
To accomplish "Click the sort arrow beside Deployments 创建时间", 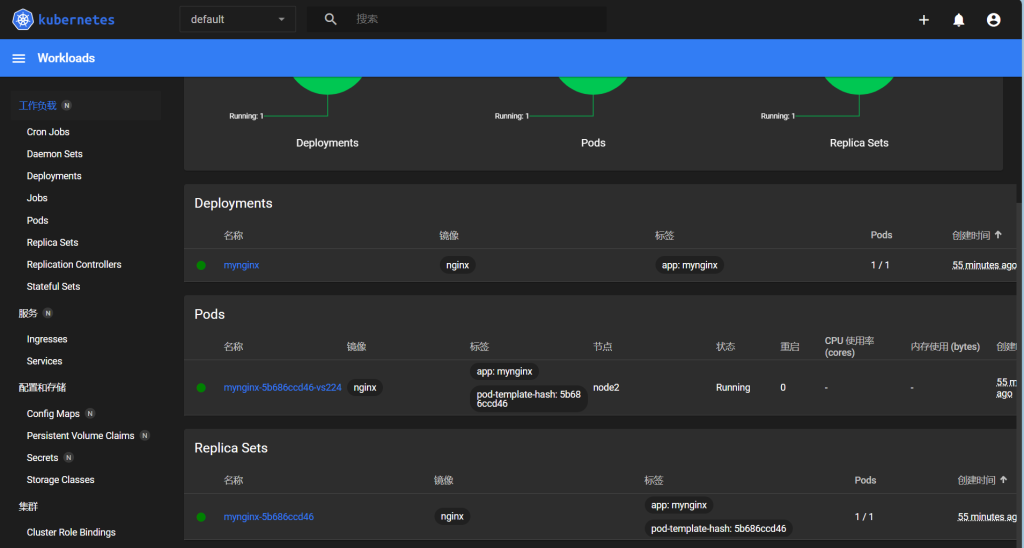I will point(998,235).
